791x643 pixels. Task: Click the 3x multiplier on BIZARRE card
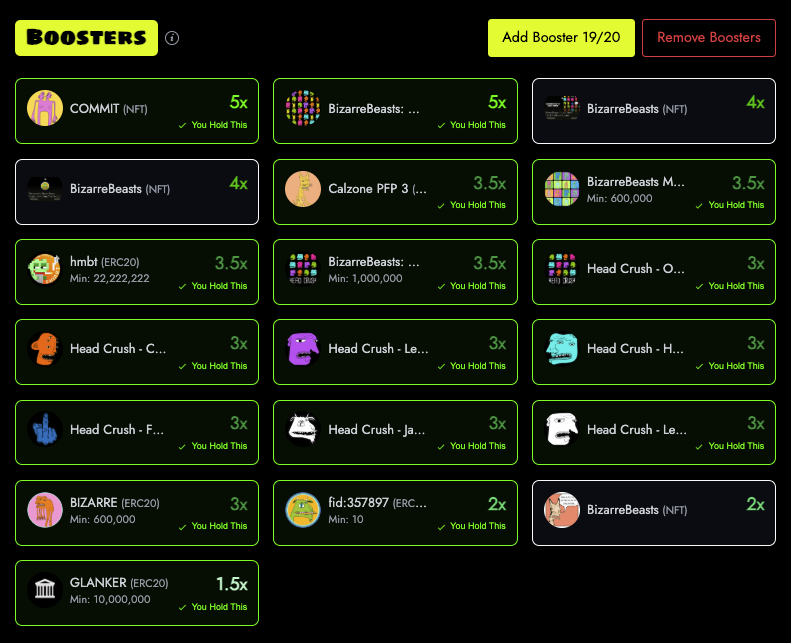pos(239,504)
